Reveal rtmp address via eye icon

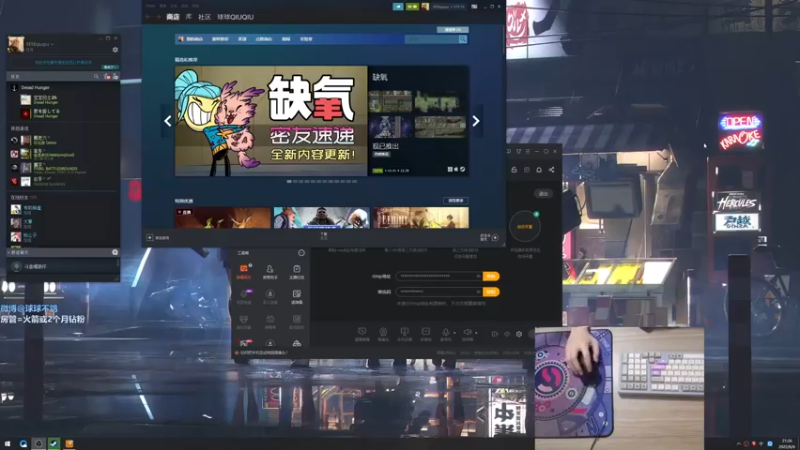478,276
